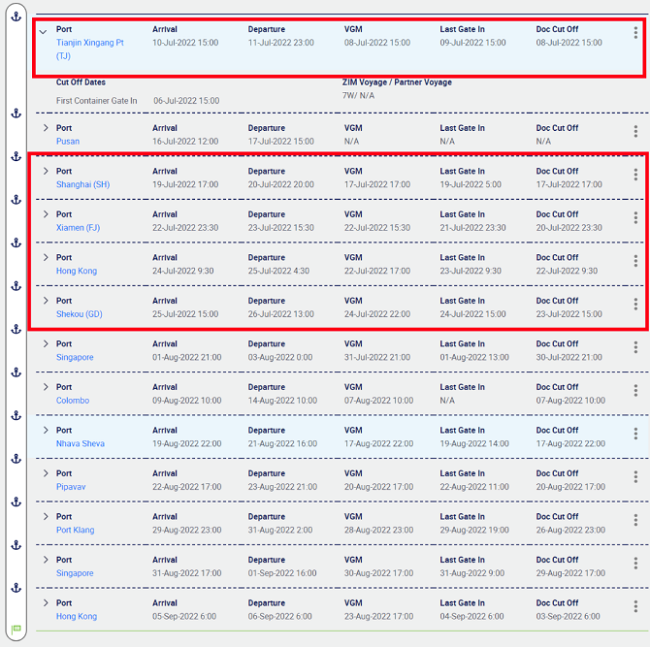Open the three-dot menu for Shanghai (SH)

pyautogui.click(x=635, y=174)
